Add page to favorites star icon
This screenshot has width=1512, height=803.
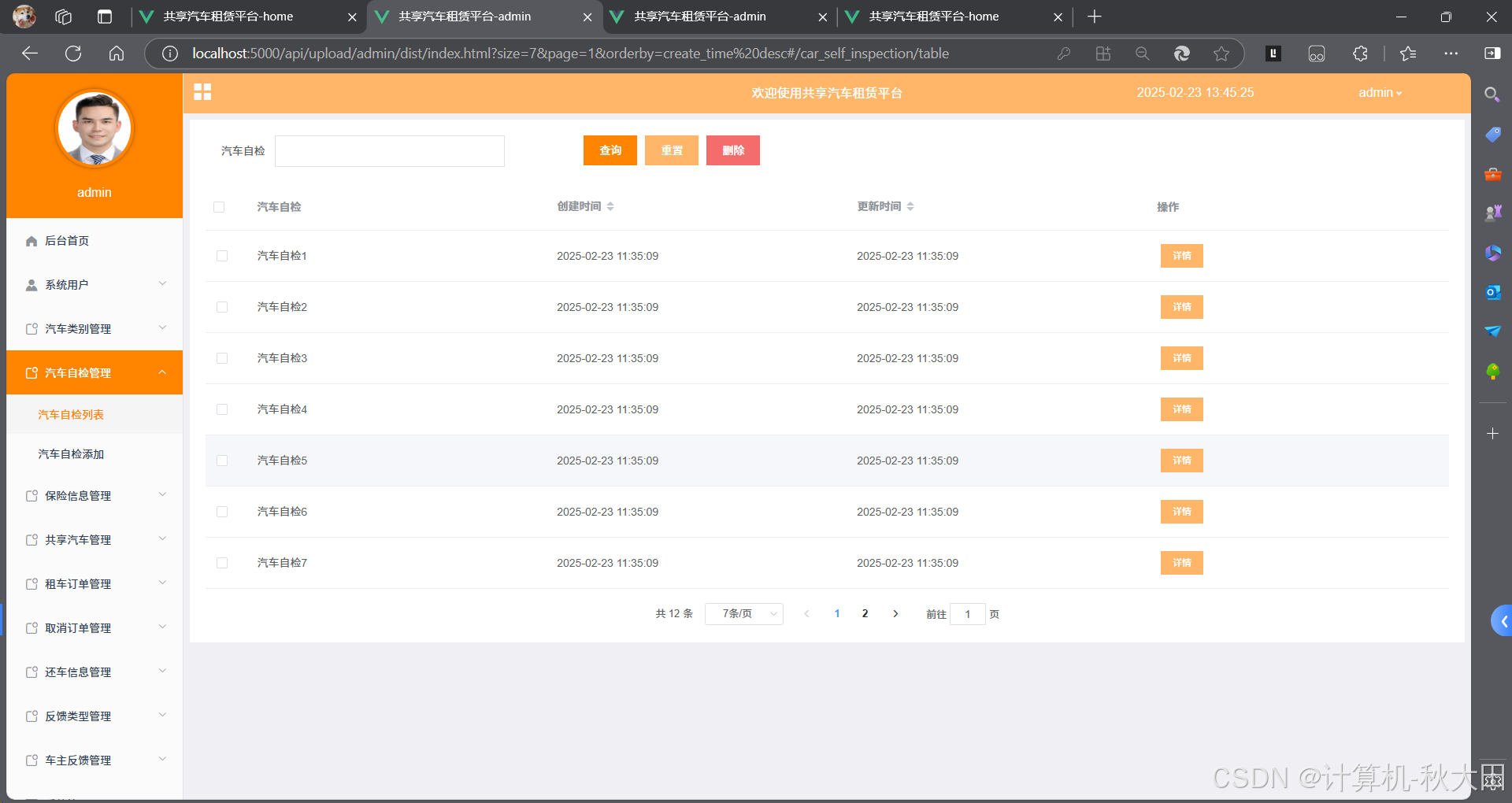coord(1221,54)
